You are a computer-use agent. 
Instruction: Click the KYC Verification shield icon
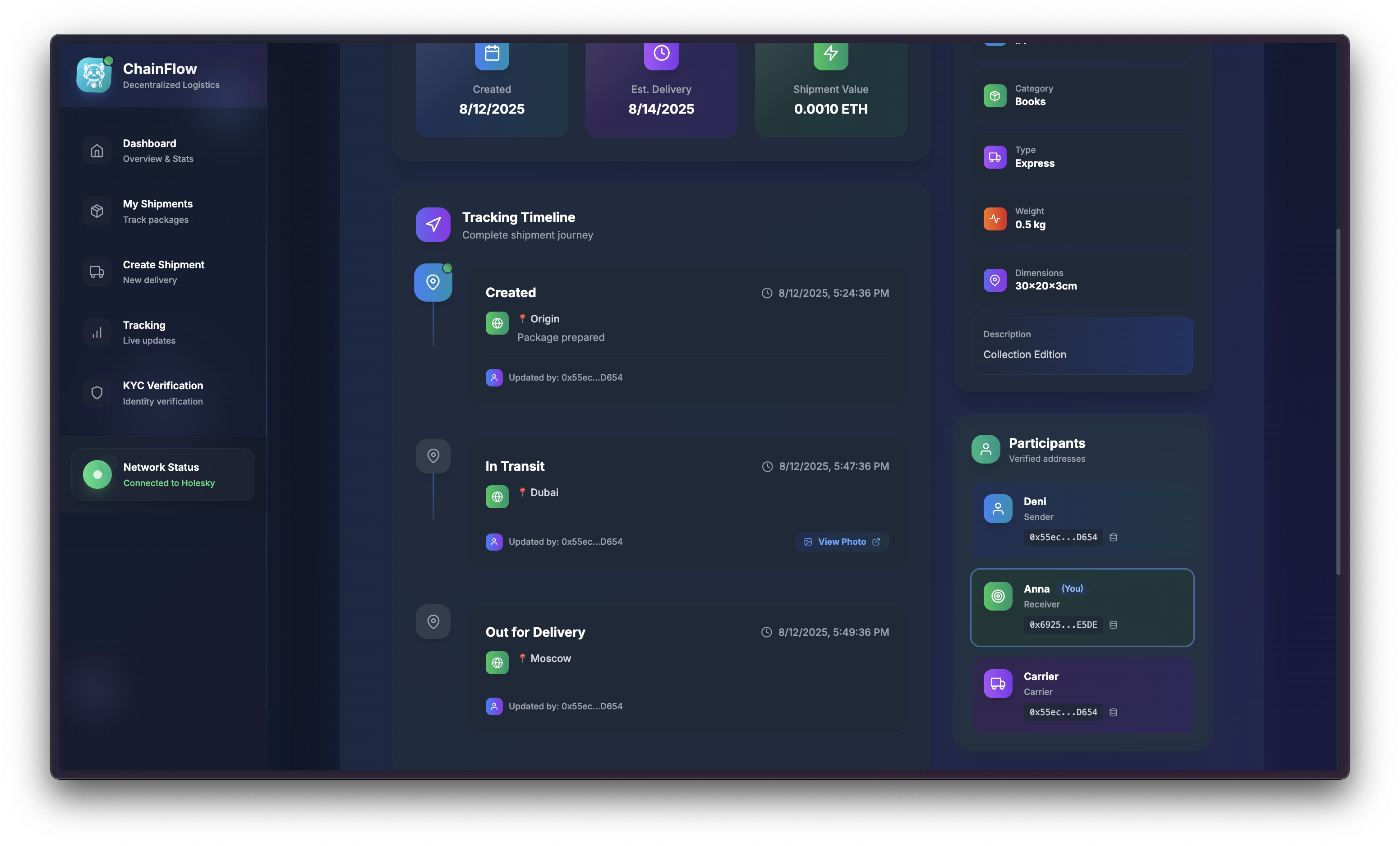point(97,393)
